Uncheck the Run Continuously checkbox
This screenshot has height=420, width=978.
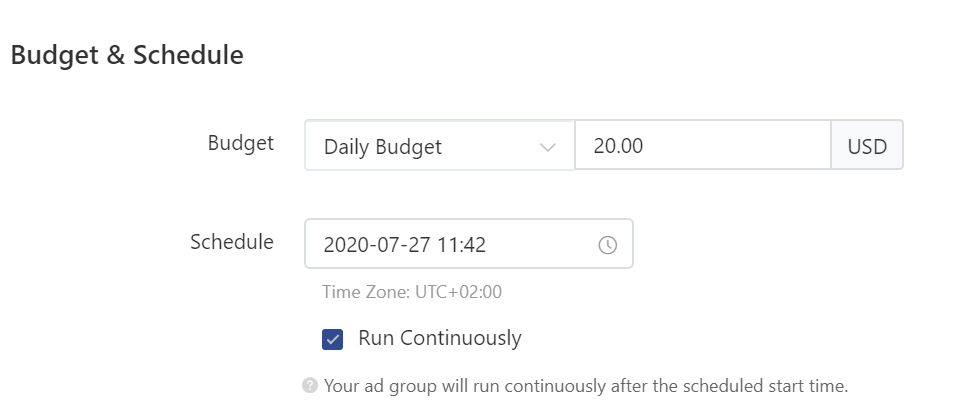click(x=332, y=339)
